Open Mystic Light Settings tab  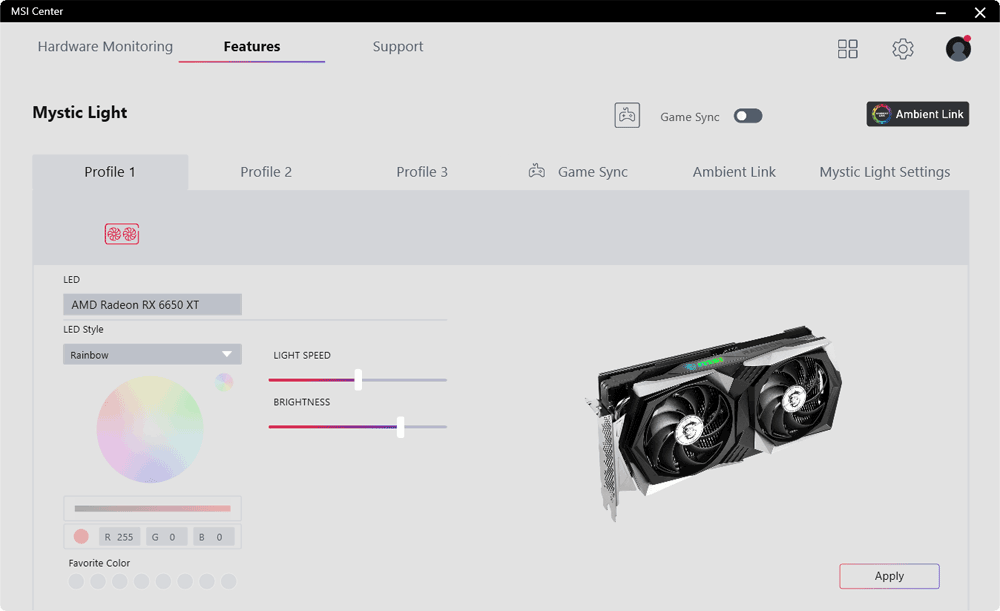pos(885,172)
